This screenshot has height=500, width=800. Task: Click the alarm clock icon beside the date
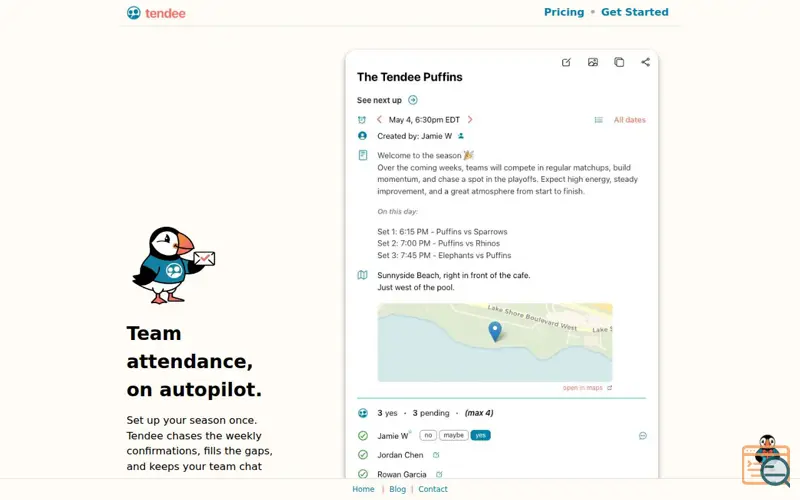pos(362,120)
